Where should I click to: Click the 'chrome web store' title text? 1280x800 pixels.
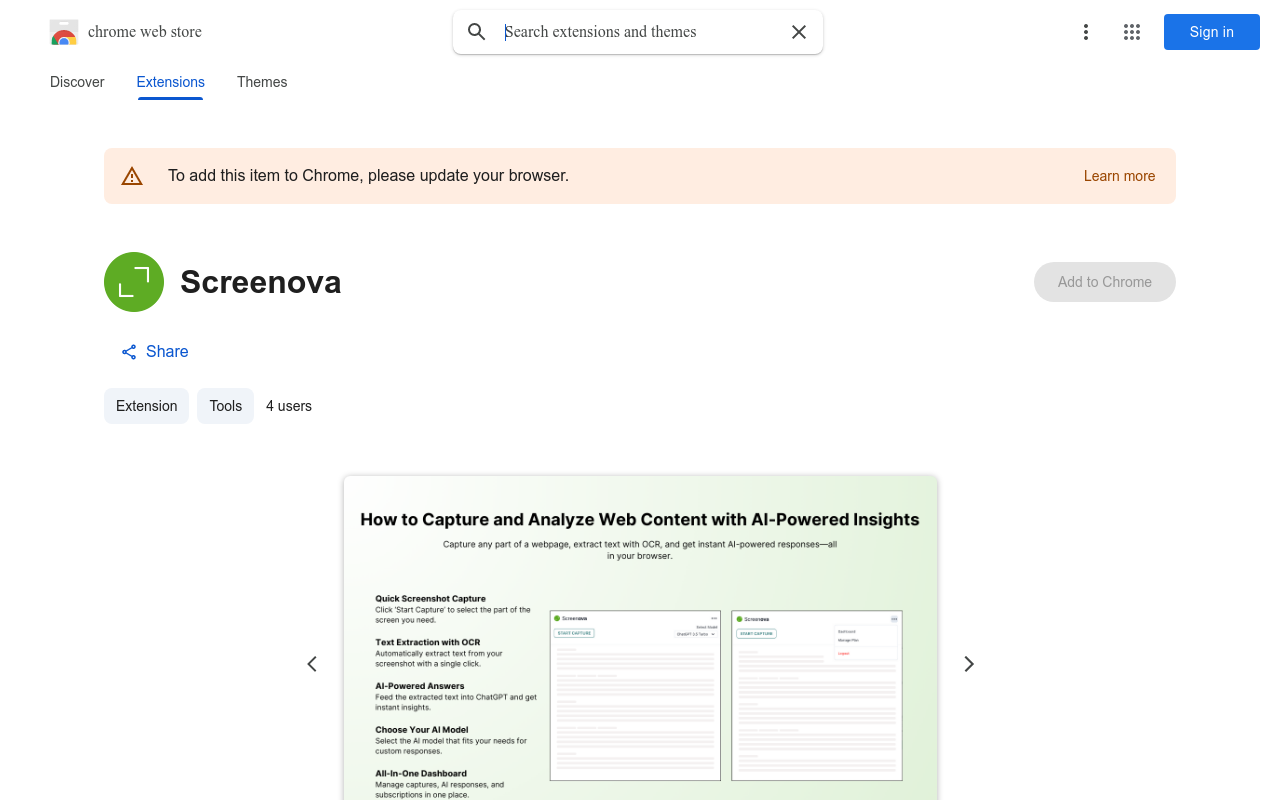[x=145, y=32]
